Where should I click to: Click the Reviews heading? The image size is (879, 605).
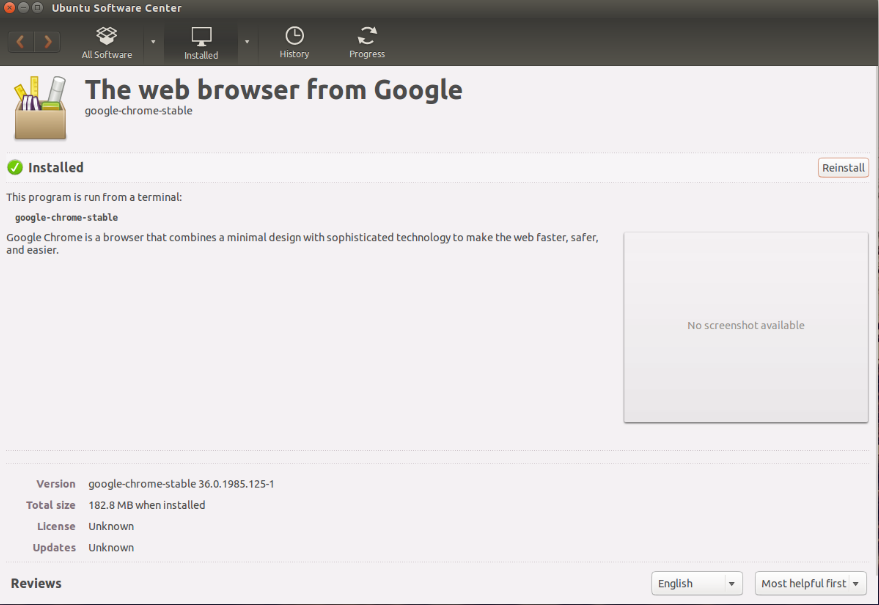[36, 583]
